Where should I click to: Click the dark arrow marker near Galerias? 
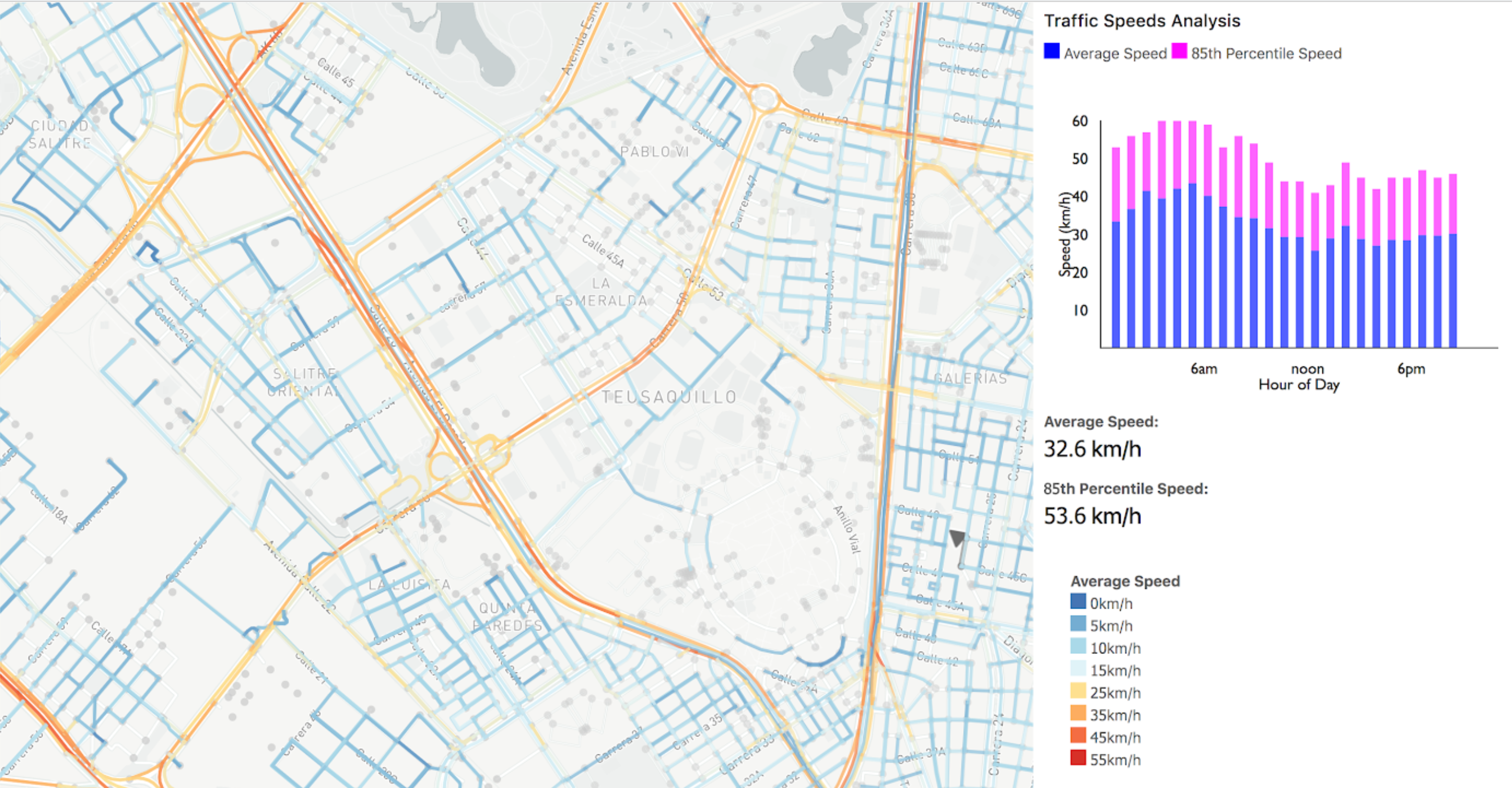957,538
